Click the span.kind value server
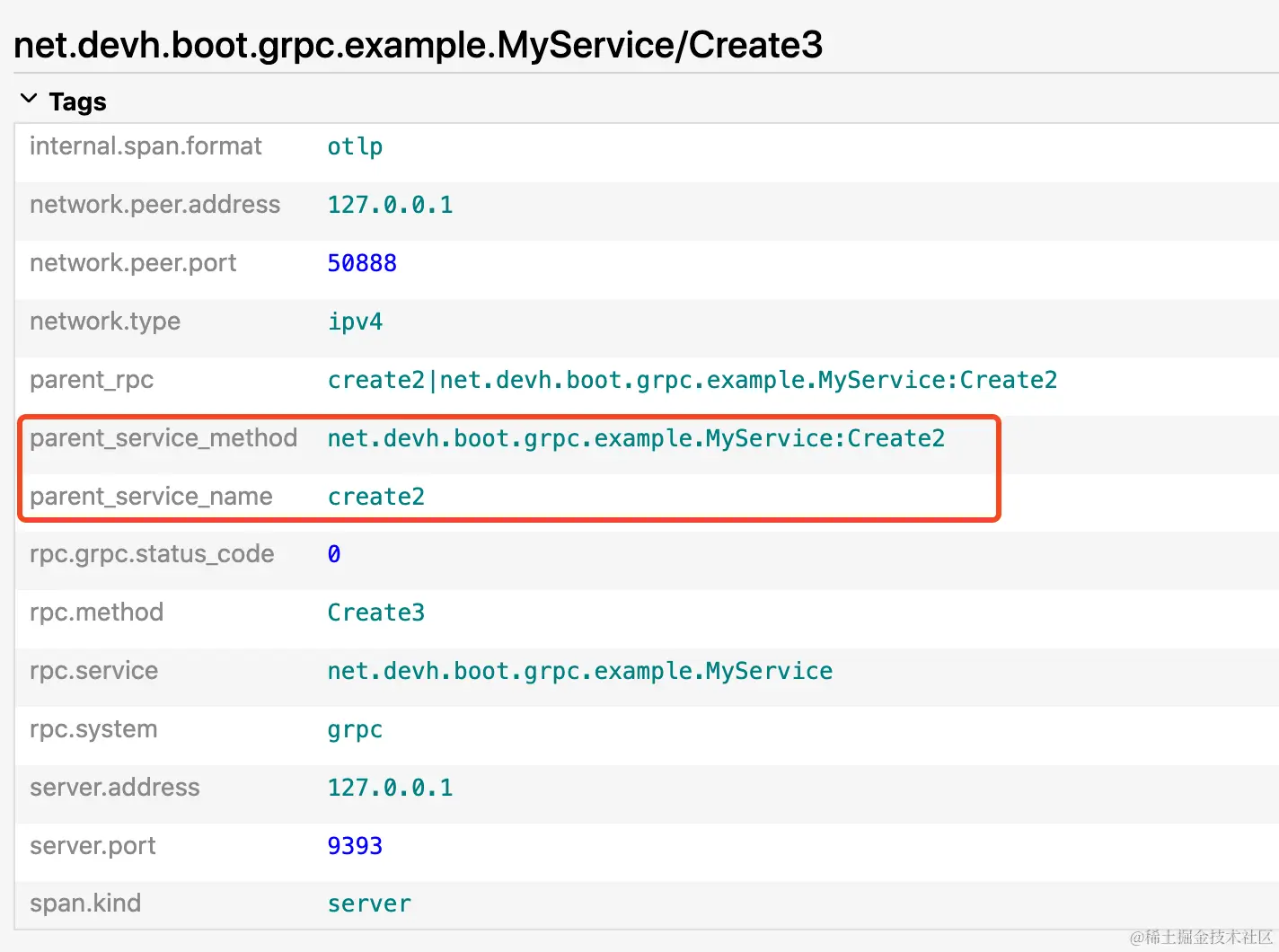 (x=369, y=904)
